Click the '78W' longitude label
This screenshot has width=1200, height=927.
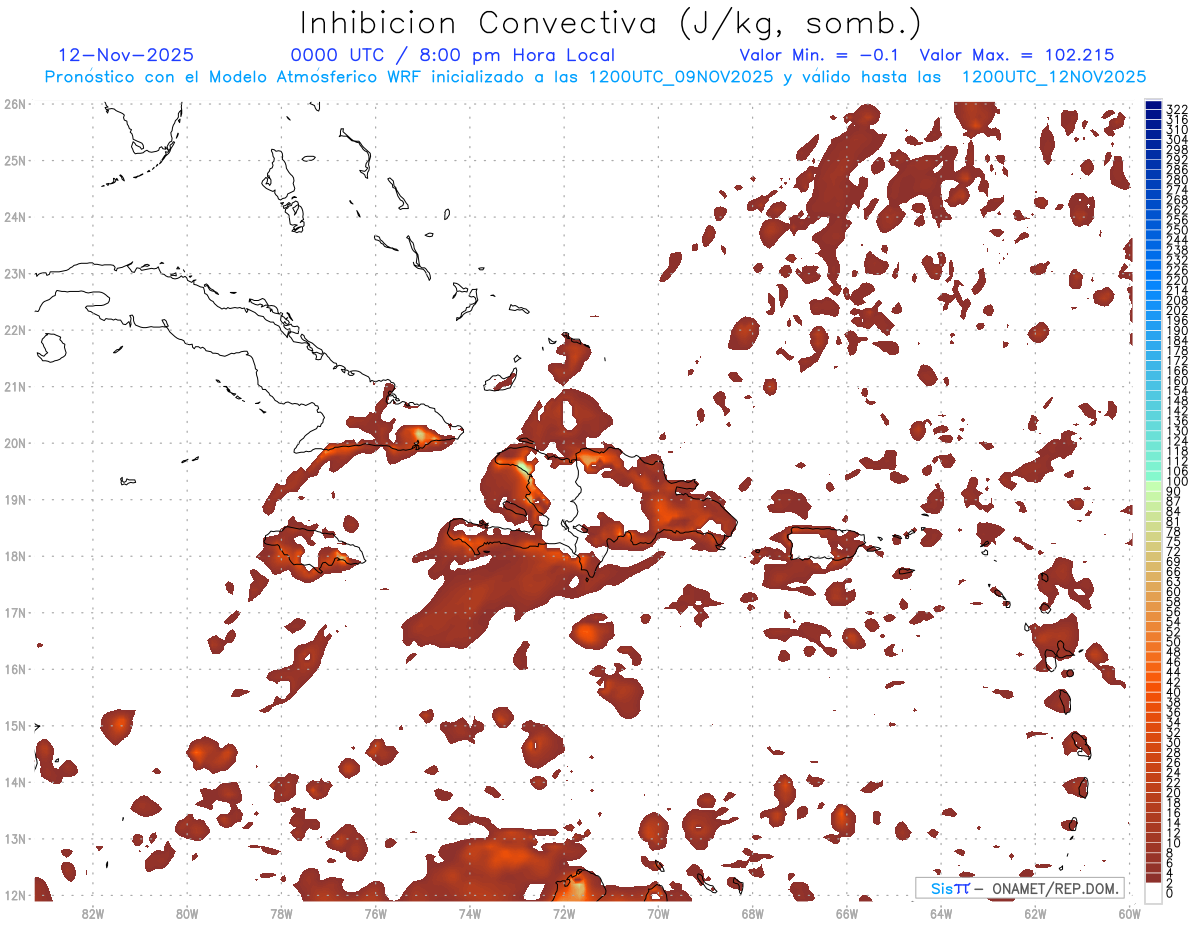pos(281,913)
